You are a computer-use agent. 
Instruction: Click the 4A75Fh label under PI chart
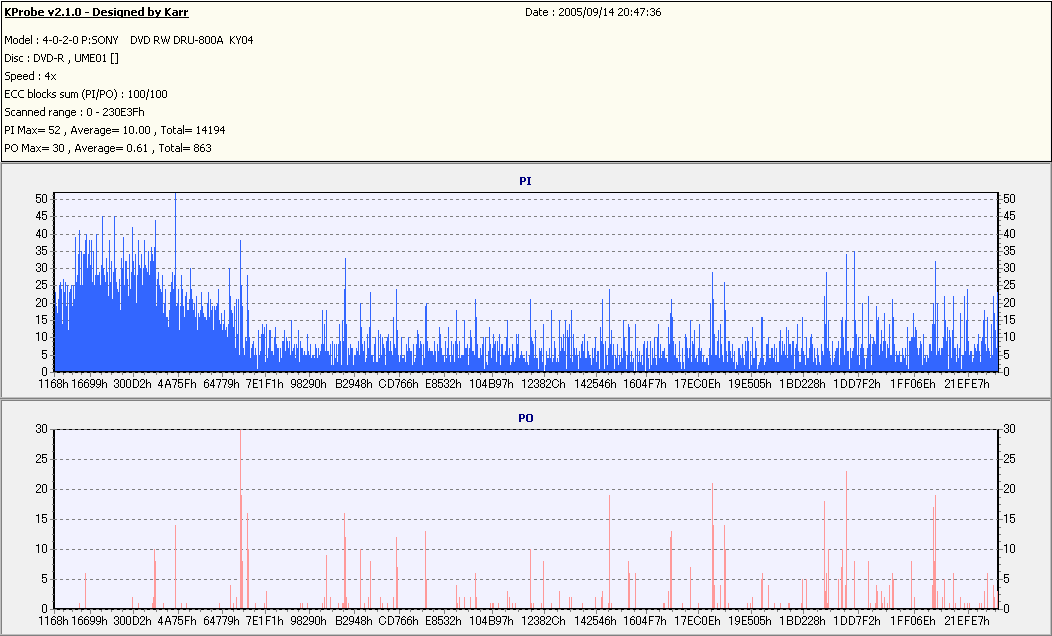[177, 383]
